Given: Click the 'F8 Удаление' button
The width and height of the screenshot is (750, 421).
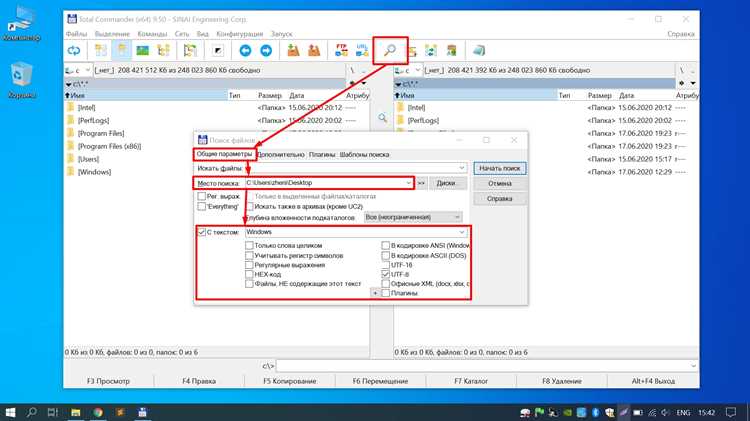Looking at the screenshot, I should pyautogui.click(x=562, y=381).
